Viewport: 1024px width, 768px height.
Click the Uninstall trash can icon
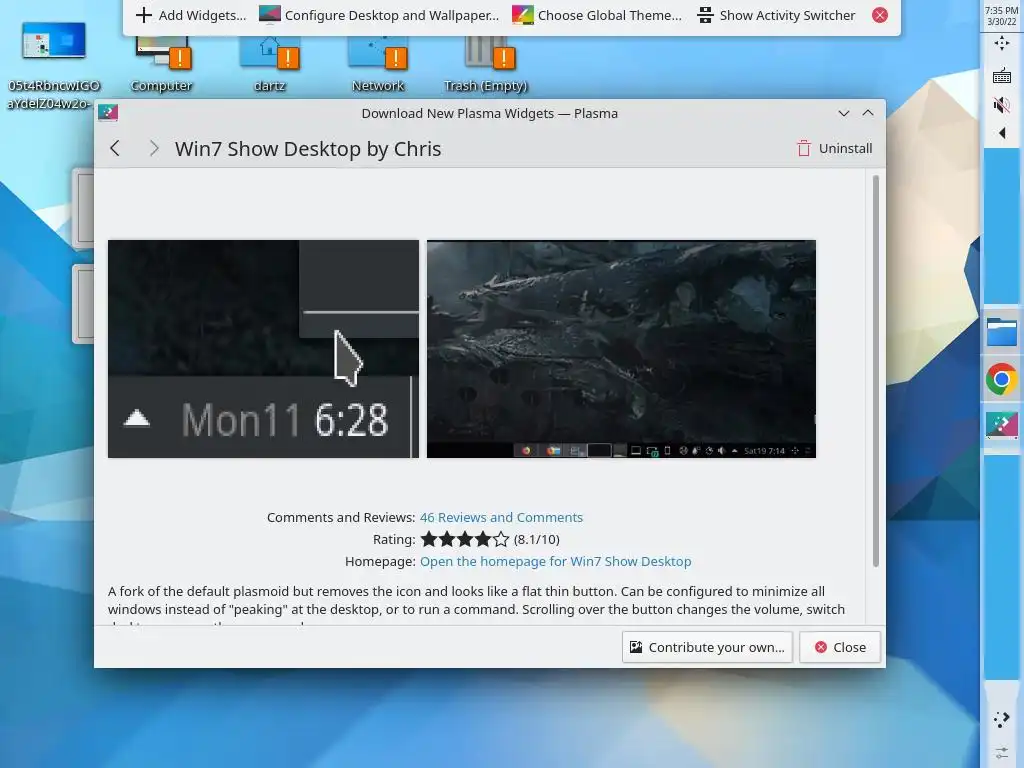click(804, 148)
